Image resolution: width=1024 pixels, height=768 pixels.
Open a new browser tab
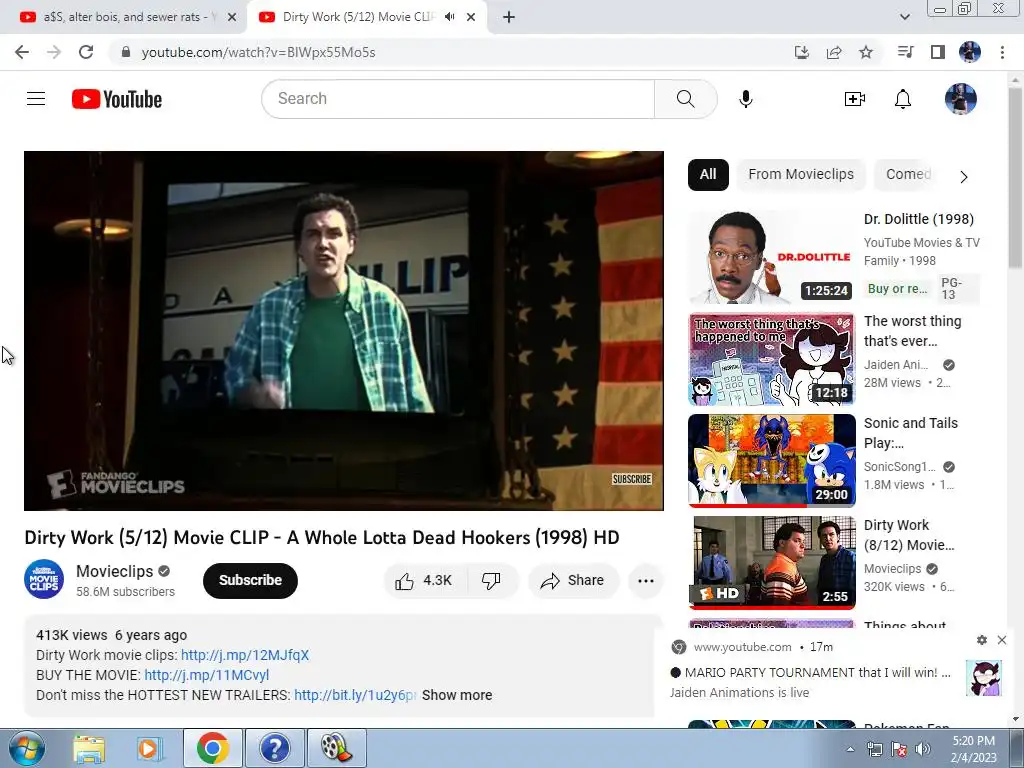pos(509,17)
